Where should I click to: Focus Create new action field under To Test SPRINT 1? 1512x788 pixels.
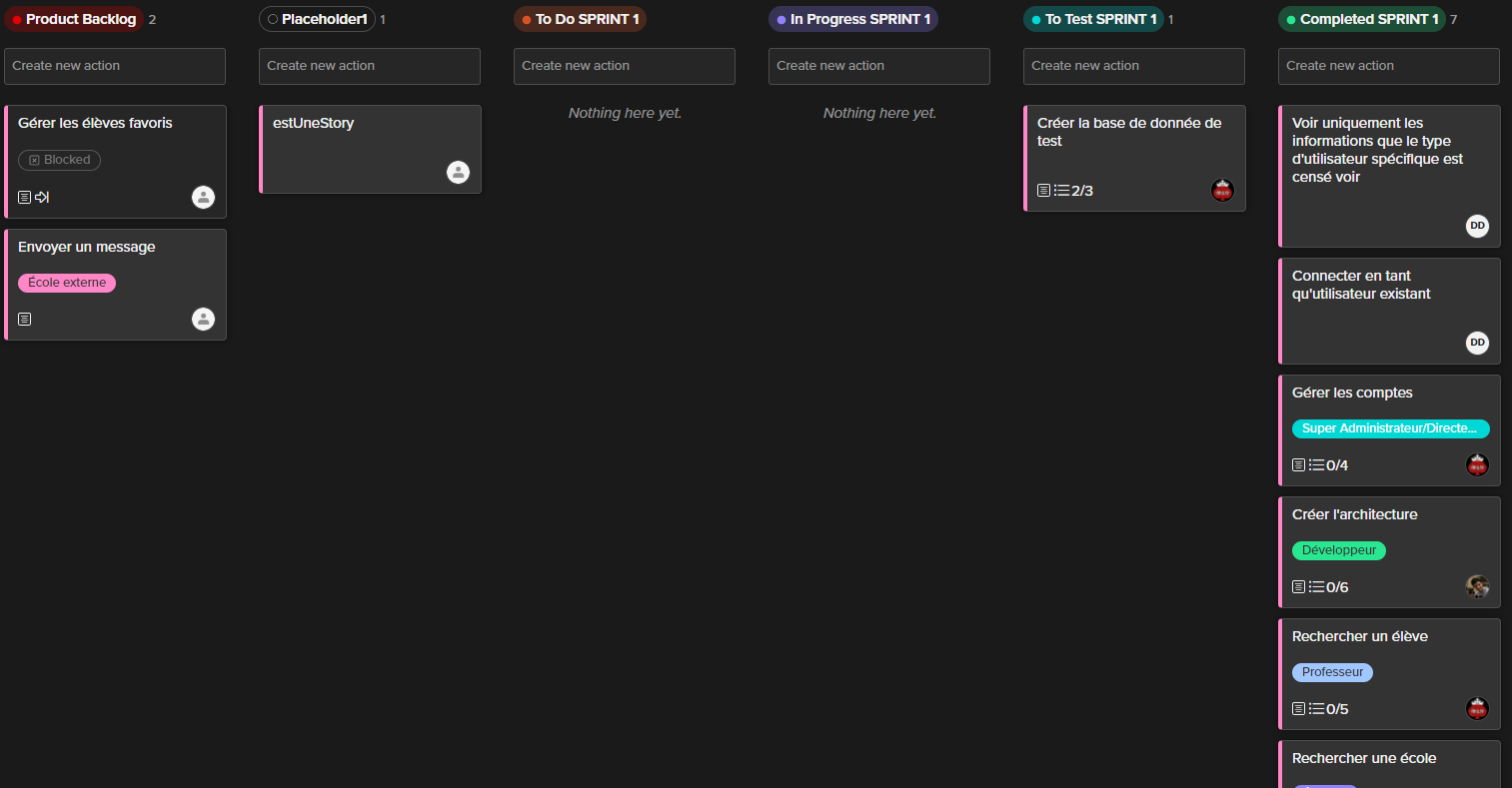[1134, 66]
